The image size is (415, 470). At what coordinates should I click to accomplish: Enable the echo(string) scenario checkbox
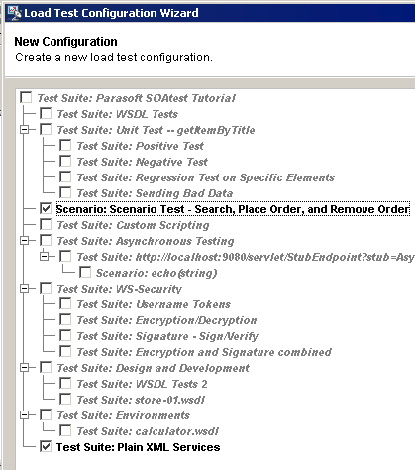[85, 272]
